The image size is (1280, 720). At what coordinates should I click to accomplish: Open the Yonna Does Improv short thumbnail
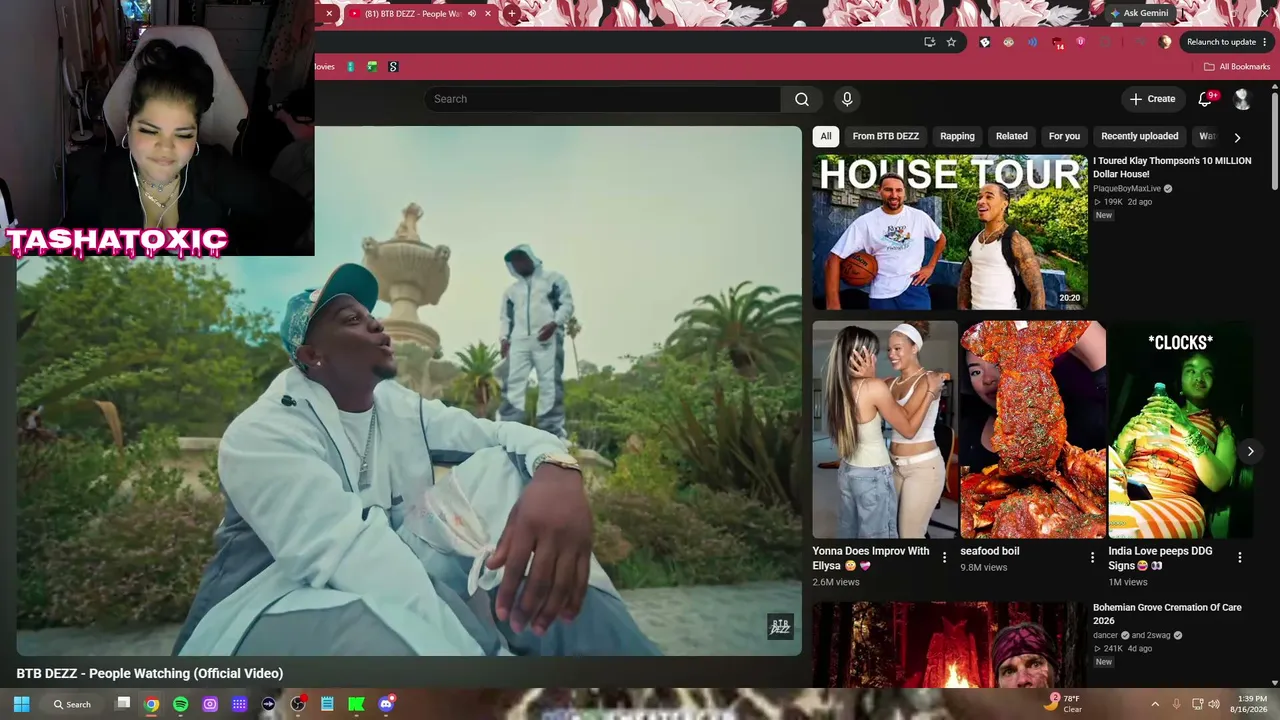coord(884,430)
